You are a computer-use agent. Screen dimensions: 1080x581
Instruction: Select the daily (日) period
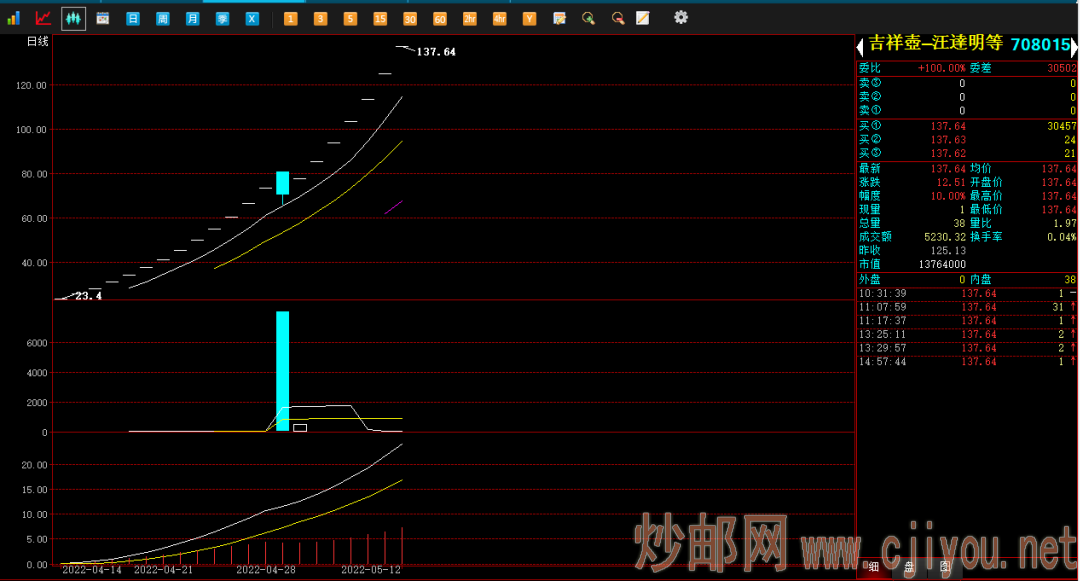pos(133,18)
